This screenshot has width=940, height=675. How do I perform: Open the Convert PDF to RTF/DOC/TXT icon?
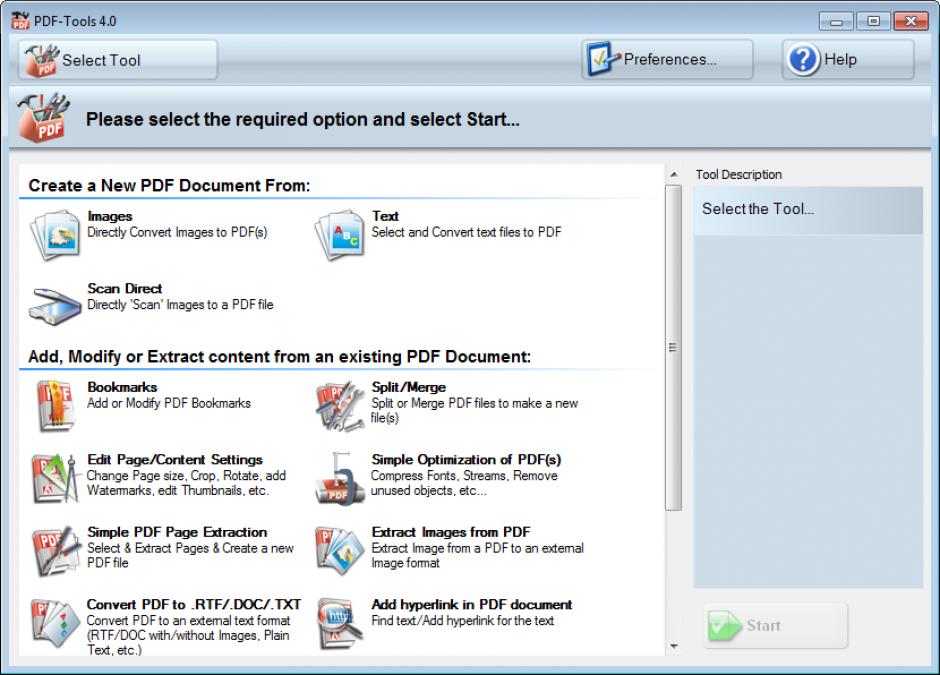[x=55, y=623]
